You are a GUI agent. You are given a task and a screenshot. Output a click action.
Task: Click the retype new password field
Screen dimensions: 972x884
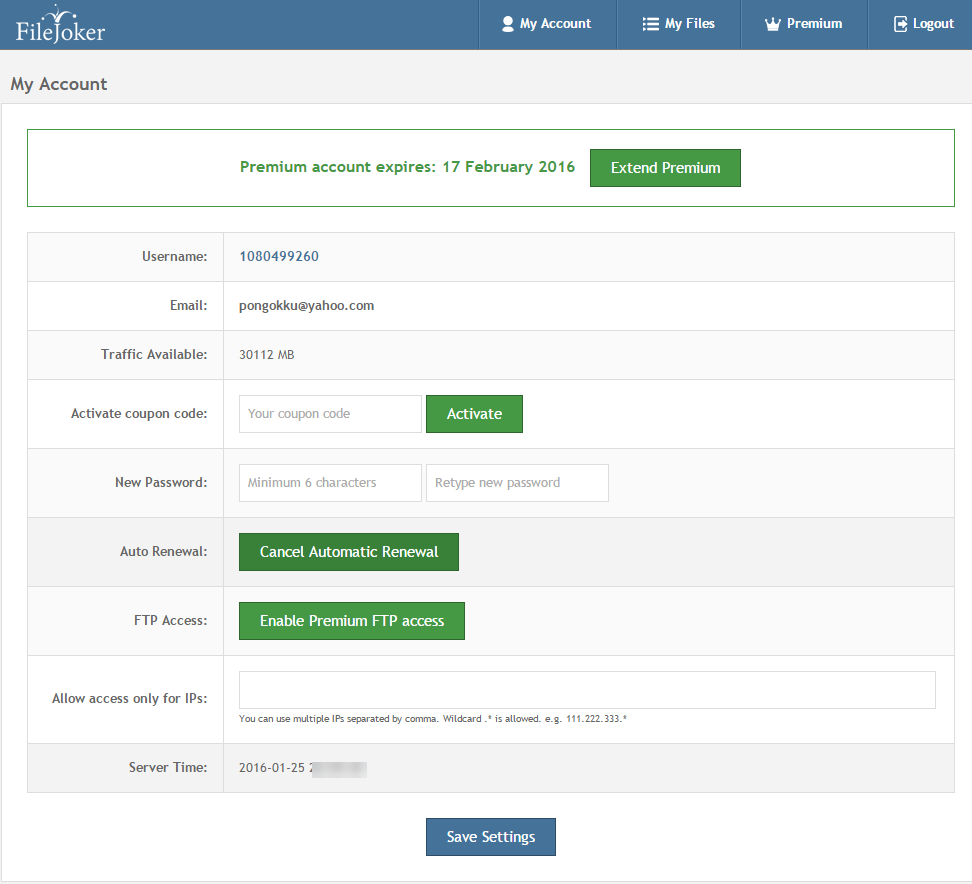517,482
